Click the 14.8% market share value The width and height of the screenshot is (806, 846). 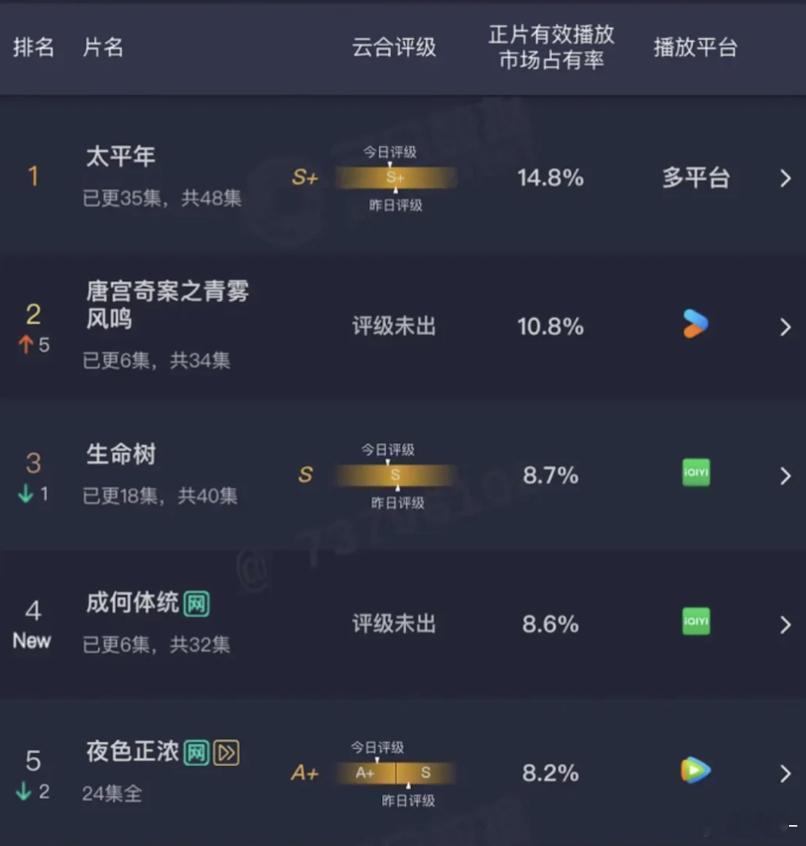549,177
